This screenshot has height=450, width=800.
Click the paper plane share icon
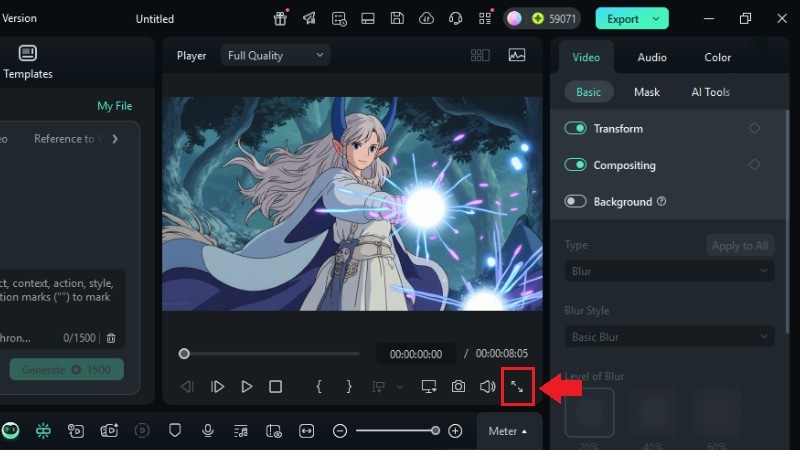309,19
